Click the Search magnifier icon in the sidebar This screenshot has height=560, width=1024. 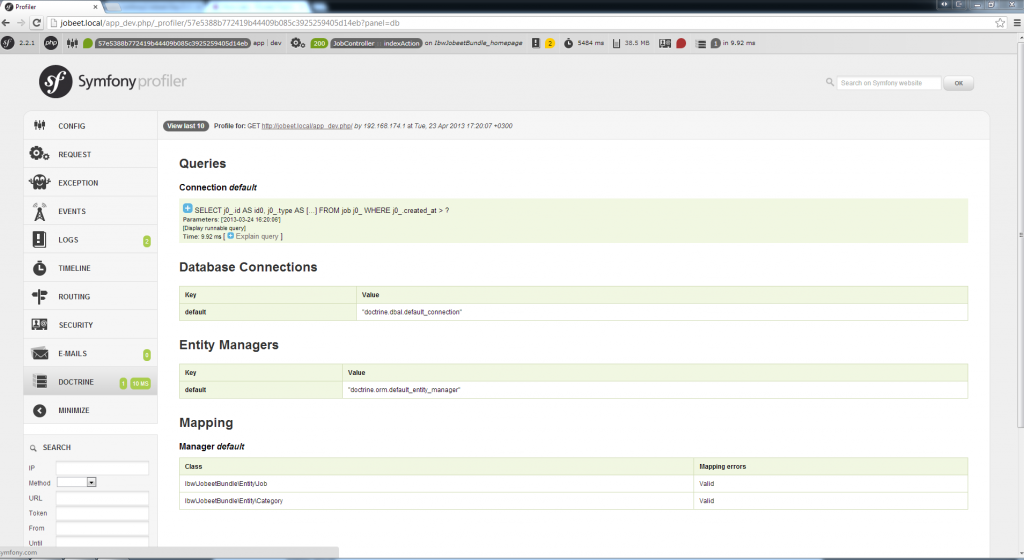pyautogui.click(x=33, y=448)
